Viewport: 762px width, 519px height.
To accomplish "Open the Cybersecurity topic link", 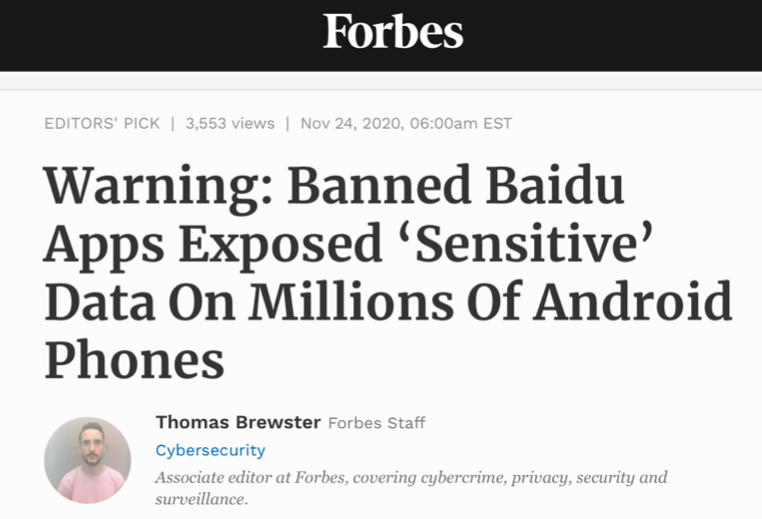I will pos(210,450).
